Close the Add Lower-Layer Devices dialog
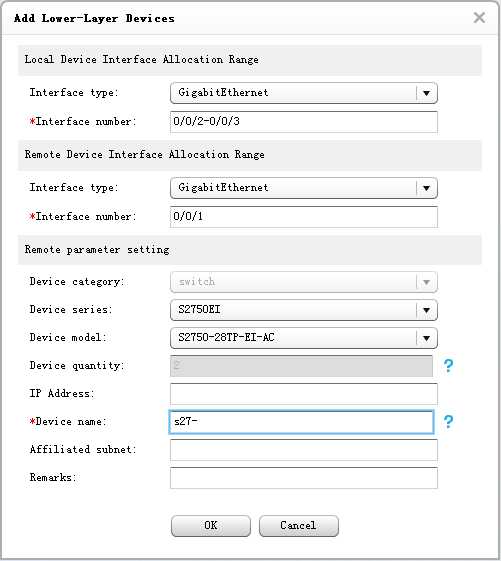 pos(479,18)
